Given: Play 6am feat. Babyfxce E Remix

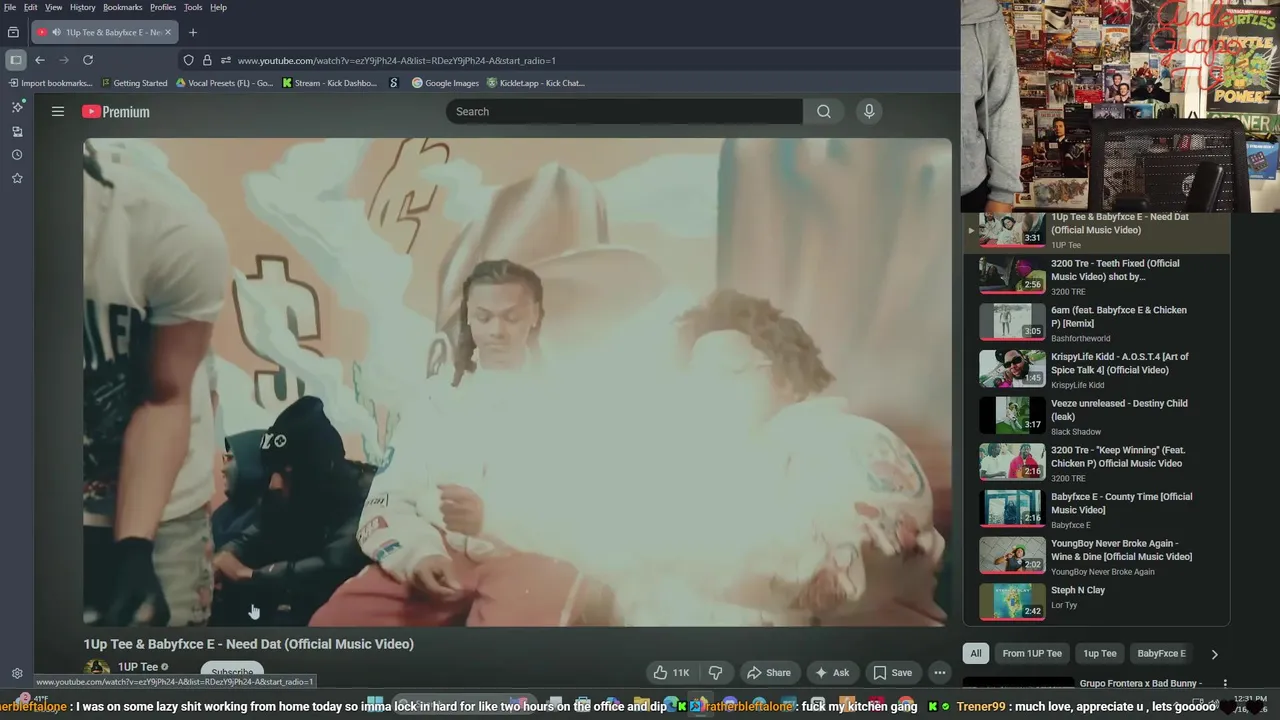Looking at the screenshot, I should (1096, 324).
